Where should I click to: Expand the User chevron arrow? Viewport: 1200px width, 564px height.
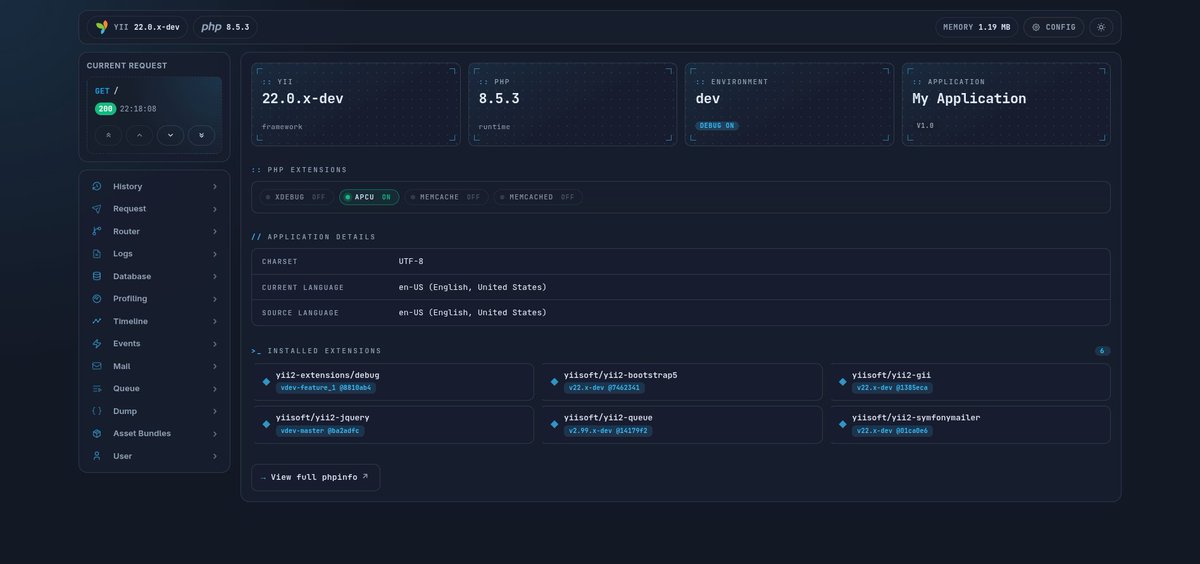215,456
